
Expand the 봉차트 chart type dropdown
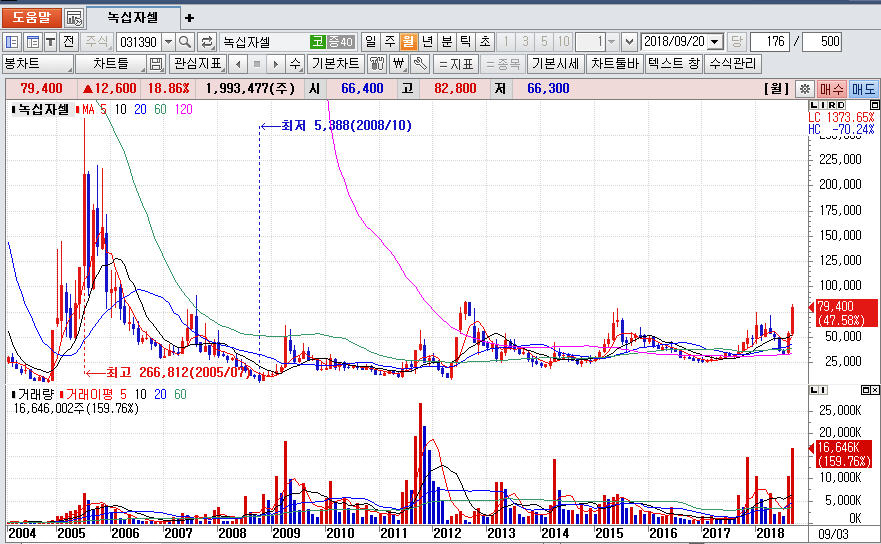pyautogui.click(x=37, y=64)
